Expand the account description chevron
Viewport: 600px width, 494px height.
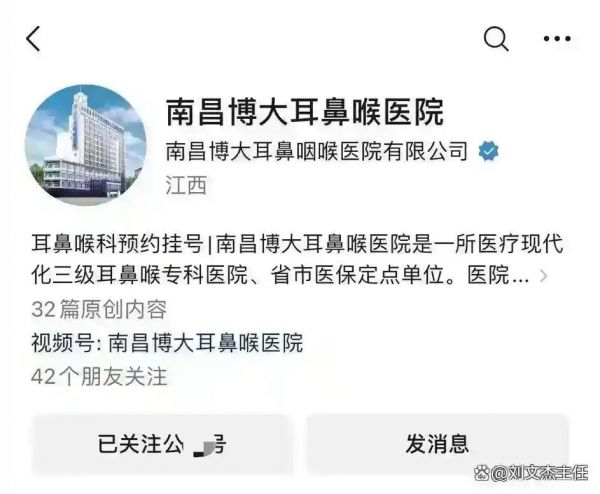pos(543,275)
